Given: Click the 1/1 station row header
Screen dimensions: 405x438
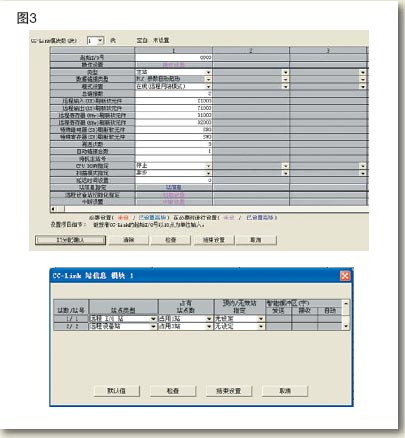Looking at the screenshot, I should (x=72, y=319).
